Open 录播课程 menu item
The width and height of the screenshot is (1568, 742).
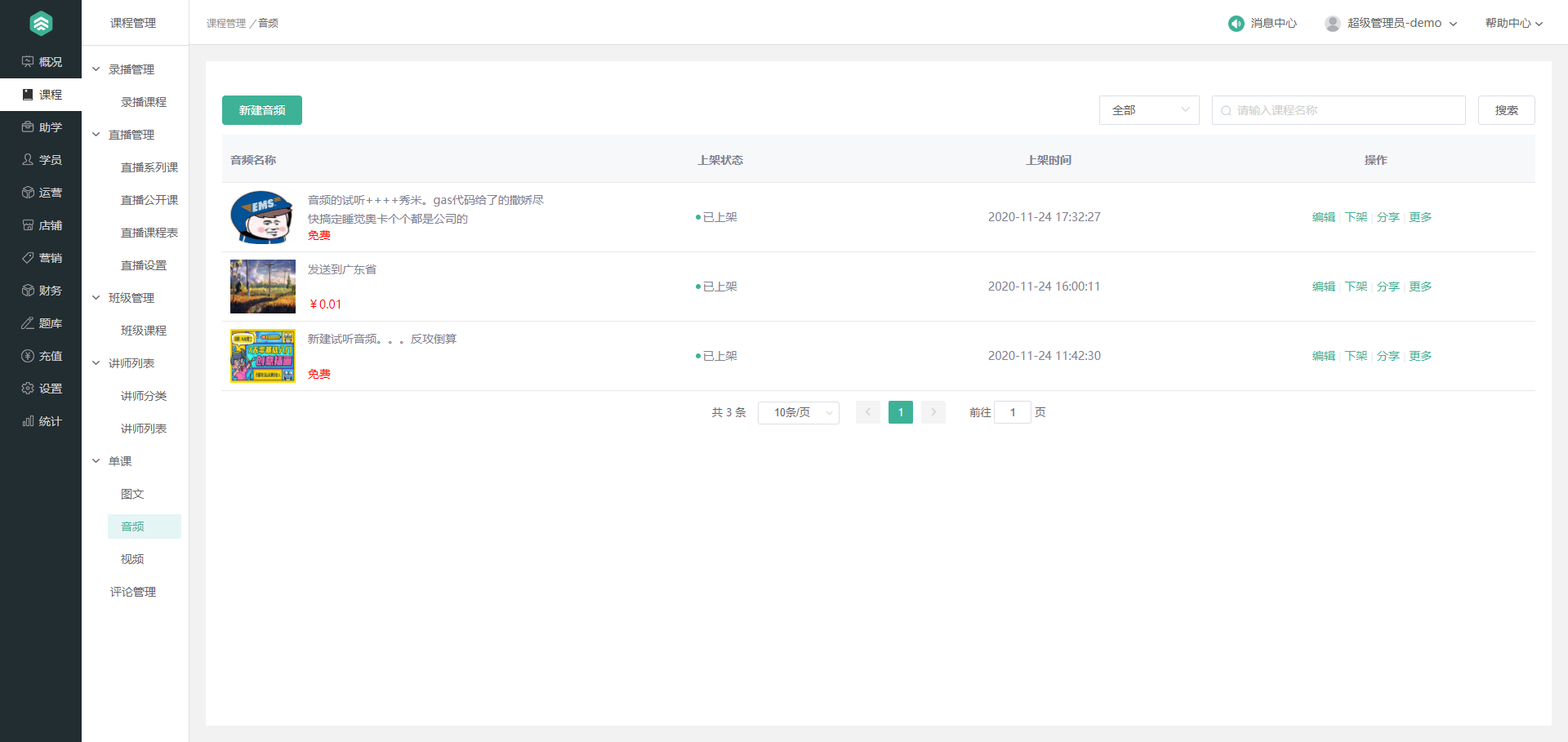click(x=144, y=102)
